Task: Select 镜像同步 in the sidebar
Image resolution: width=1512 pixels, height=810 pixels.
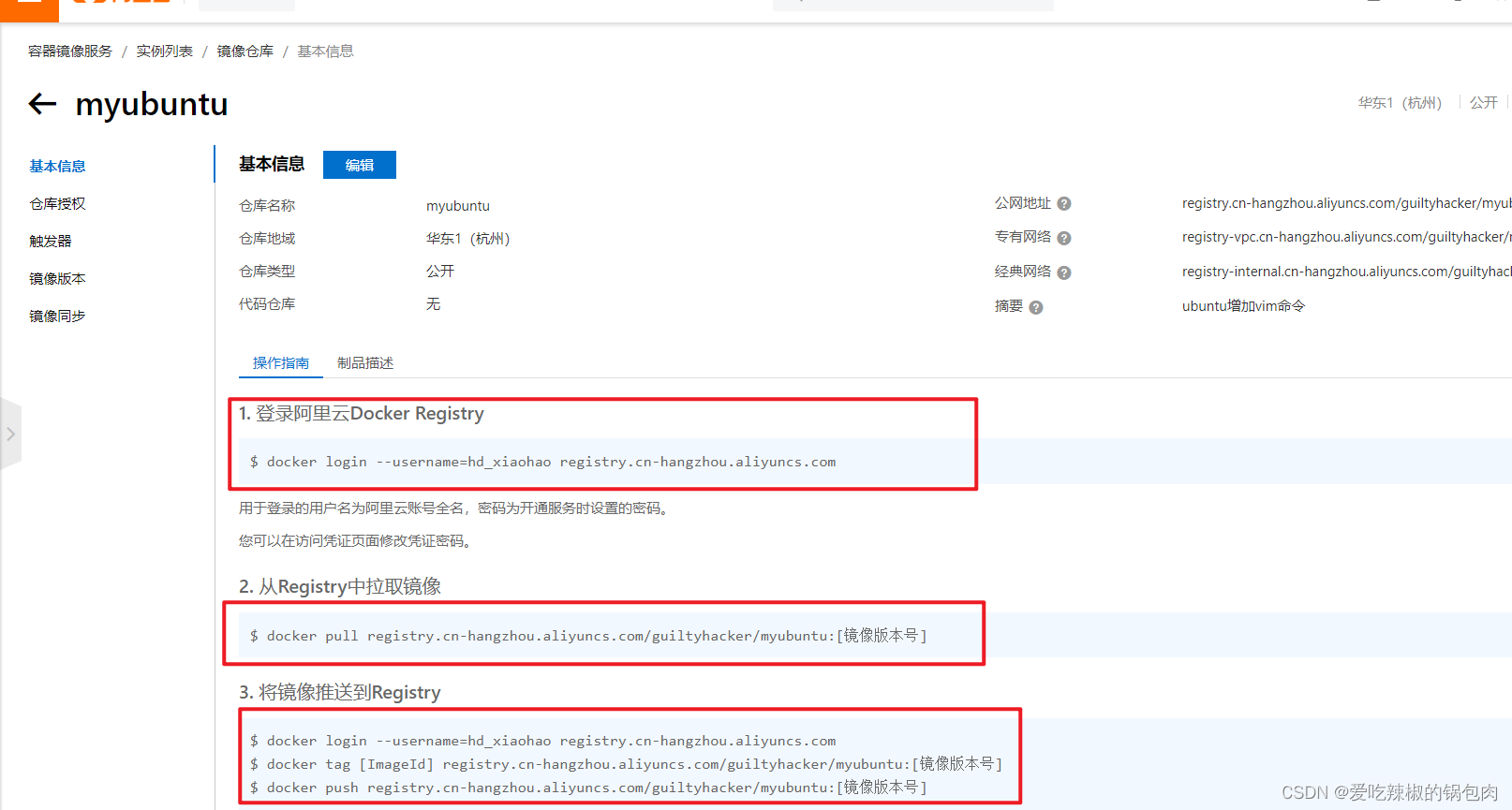Action: click(x=57, y=316)
